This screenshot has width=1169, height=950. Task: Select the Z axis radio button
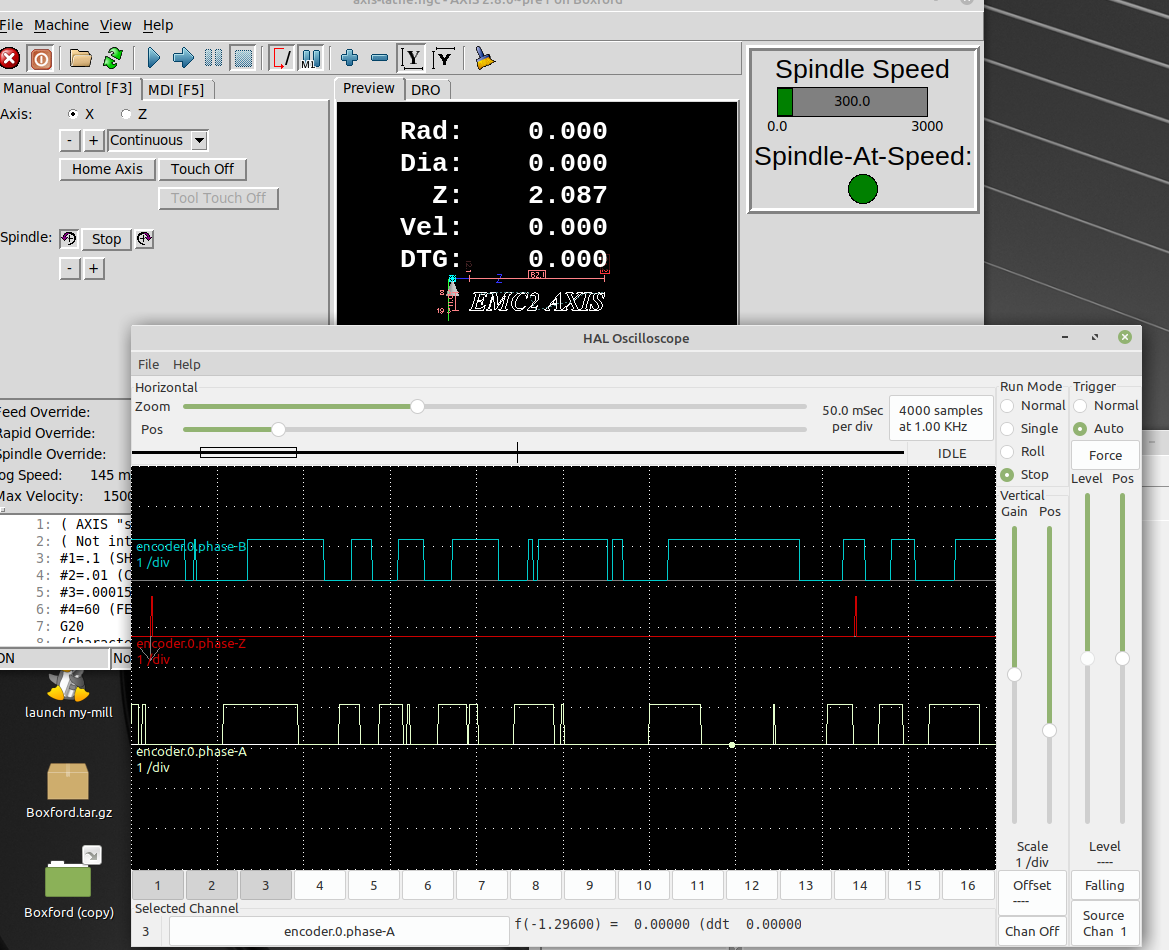point(127,114)
